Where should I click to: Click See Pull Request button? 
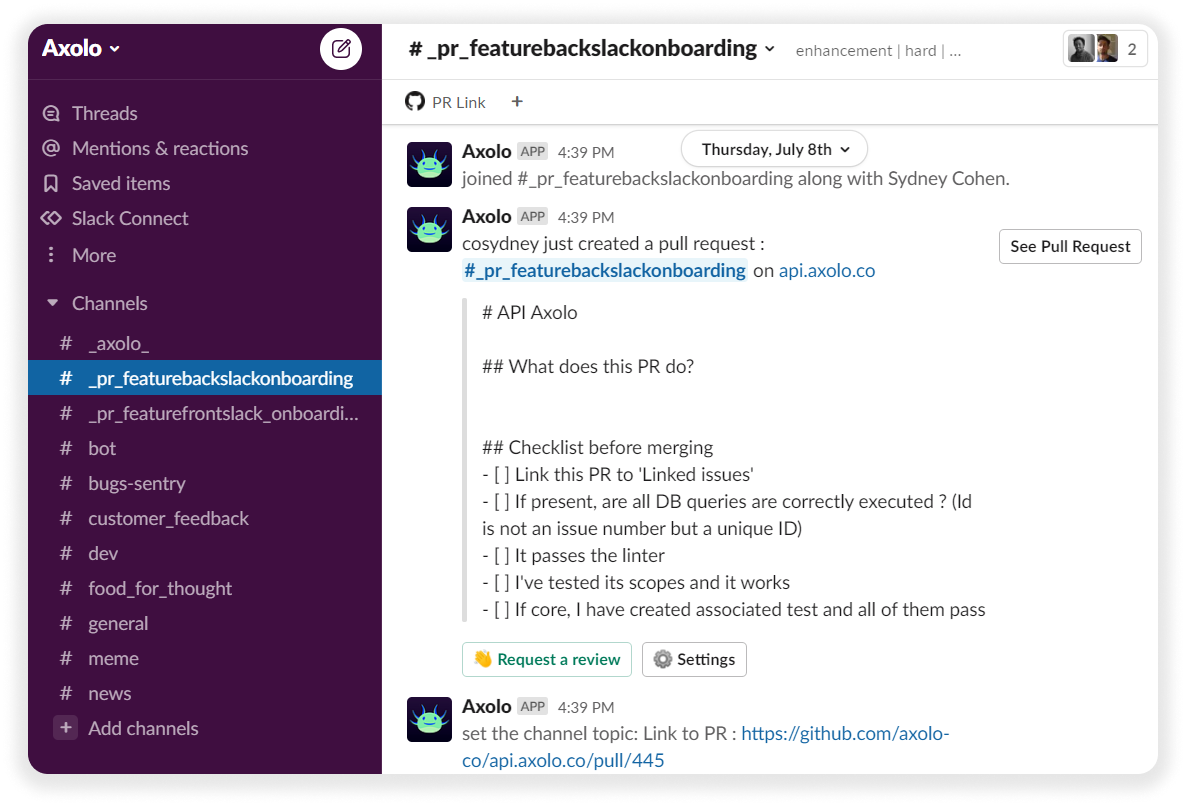1070,246
